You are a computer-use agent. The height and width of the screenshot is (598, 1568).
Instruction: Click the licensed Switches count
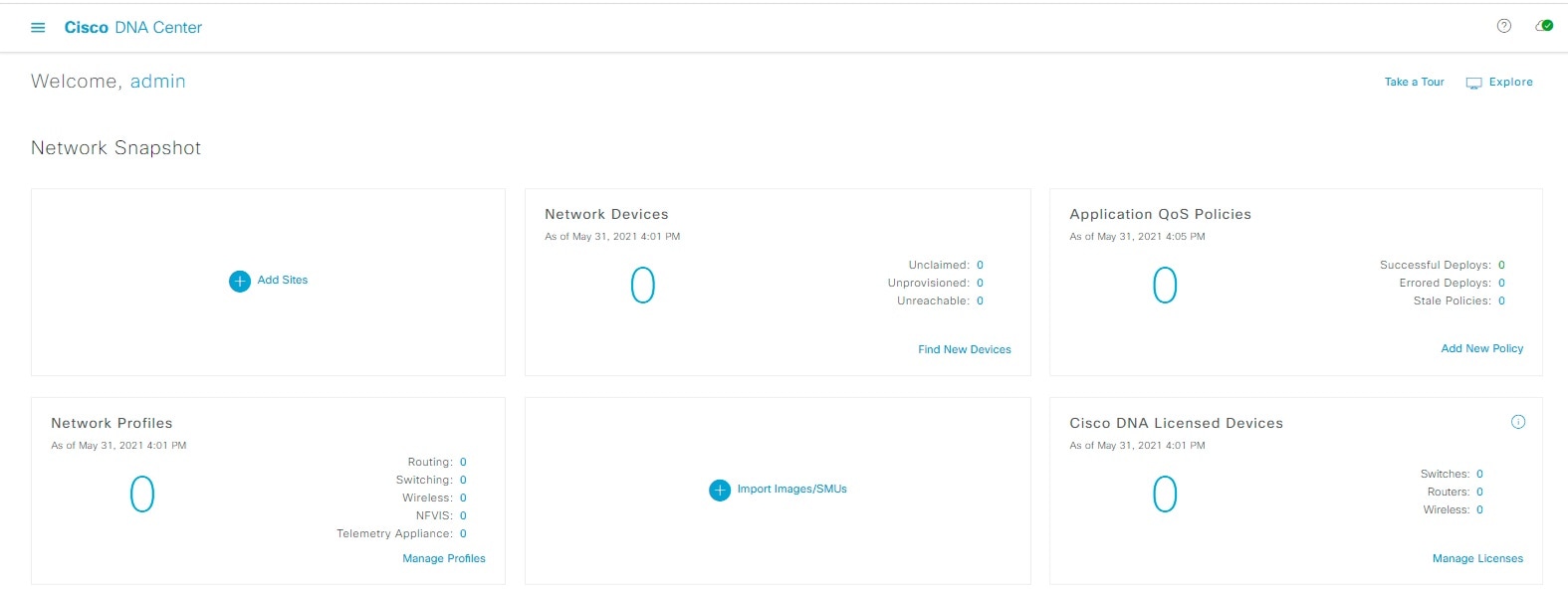point(1479,475)
